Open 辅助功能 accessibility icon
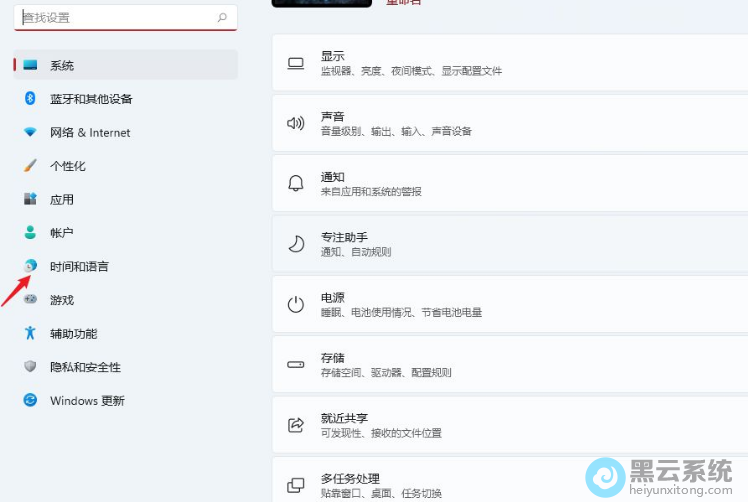 tap(30, 333)
